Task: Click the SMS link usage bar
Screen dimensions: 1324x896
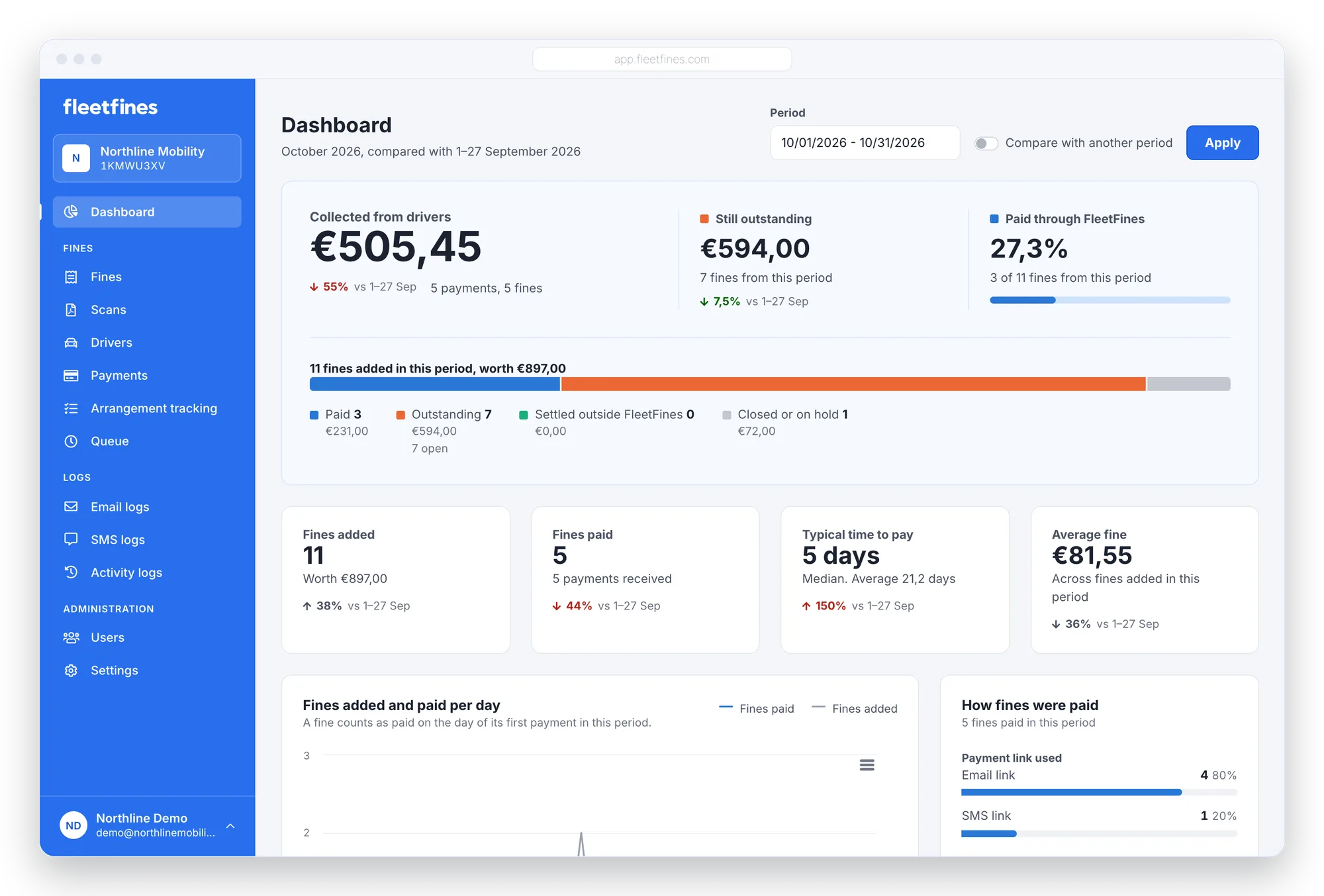Action: point(1099,834)
